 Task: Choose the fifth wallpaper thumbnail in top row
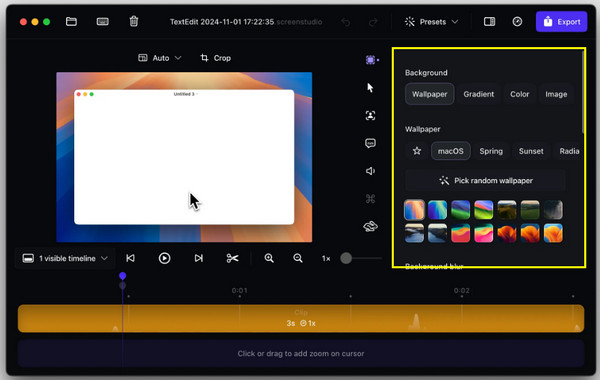(x=507, y=210)
